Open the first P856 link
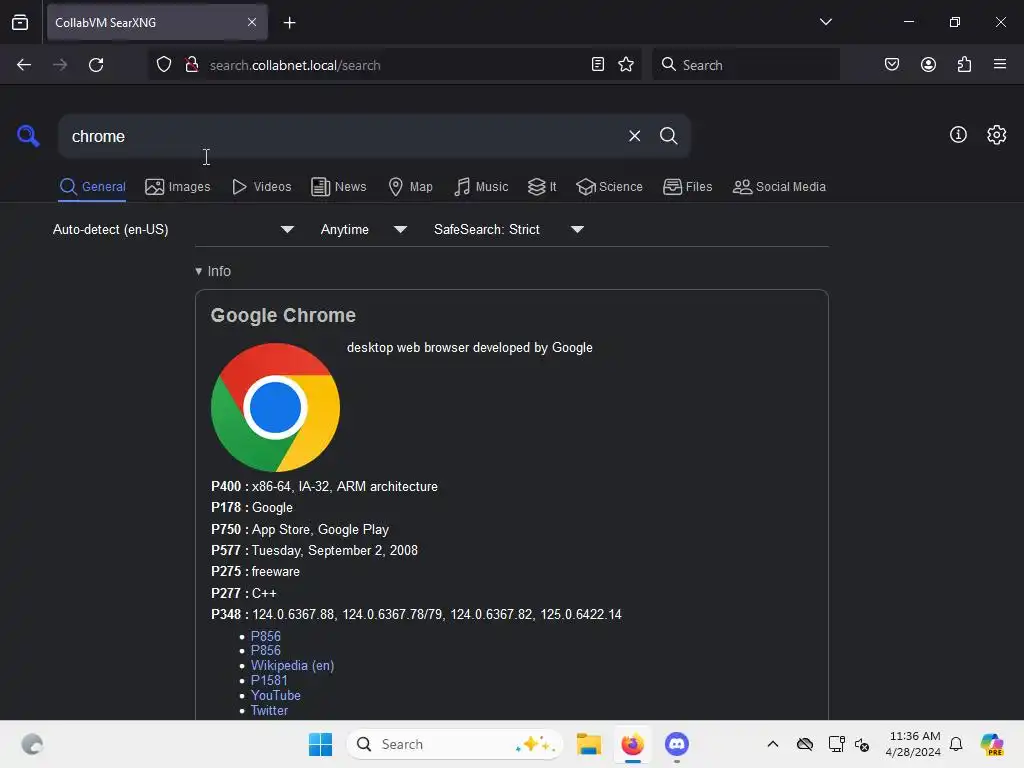Image resolution: width=1024 pixels, height=768 pixels. 266,636
